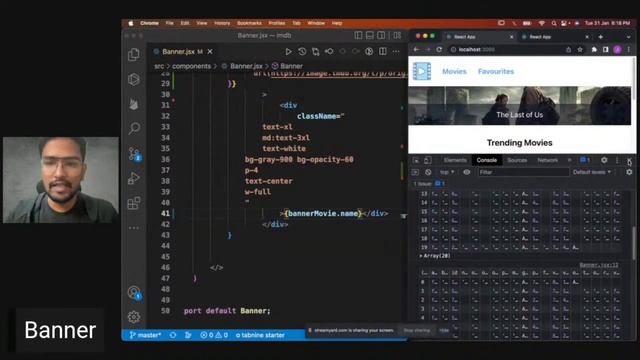Clear the DevTools console
640x360 pixels.
428,172
